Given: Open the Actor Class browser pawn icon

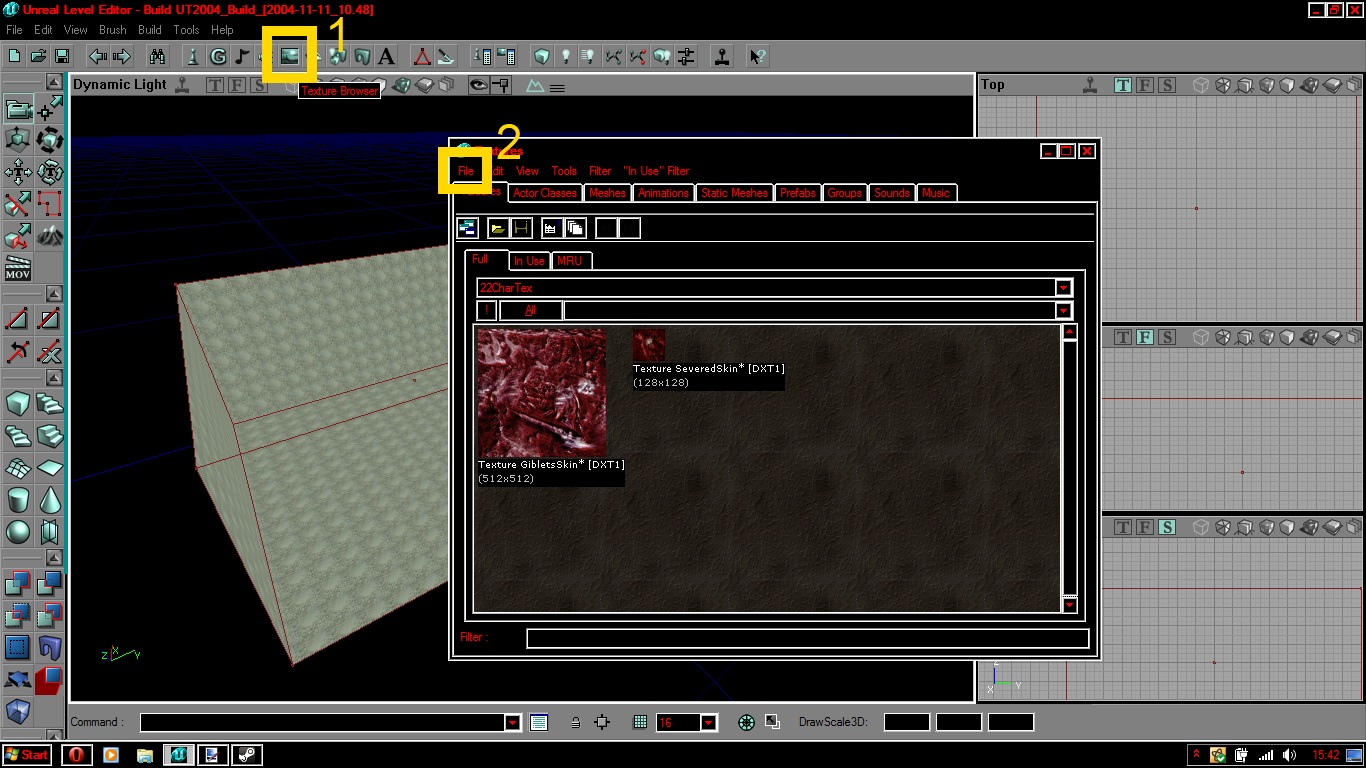Looking at the screenshot, I should pos(193,56).
